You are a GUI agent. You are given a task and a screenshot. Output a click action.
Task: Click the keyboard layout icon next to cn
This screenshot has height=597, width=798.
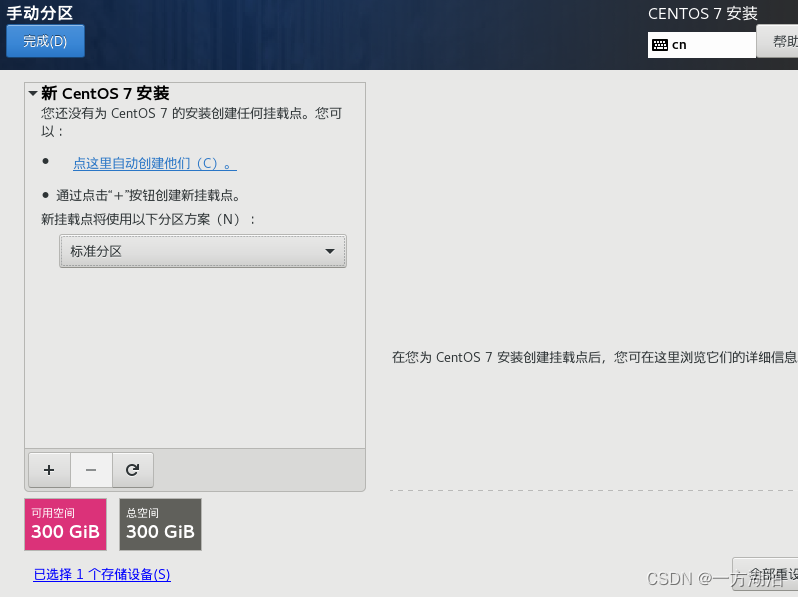point(660,45)
